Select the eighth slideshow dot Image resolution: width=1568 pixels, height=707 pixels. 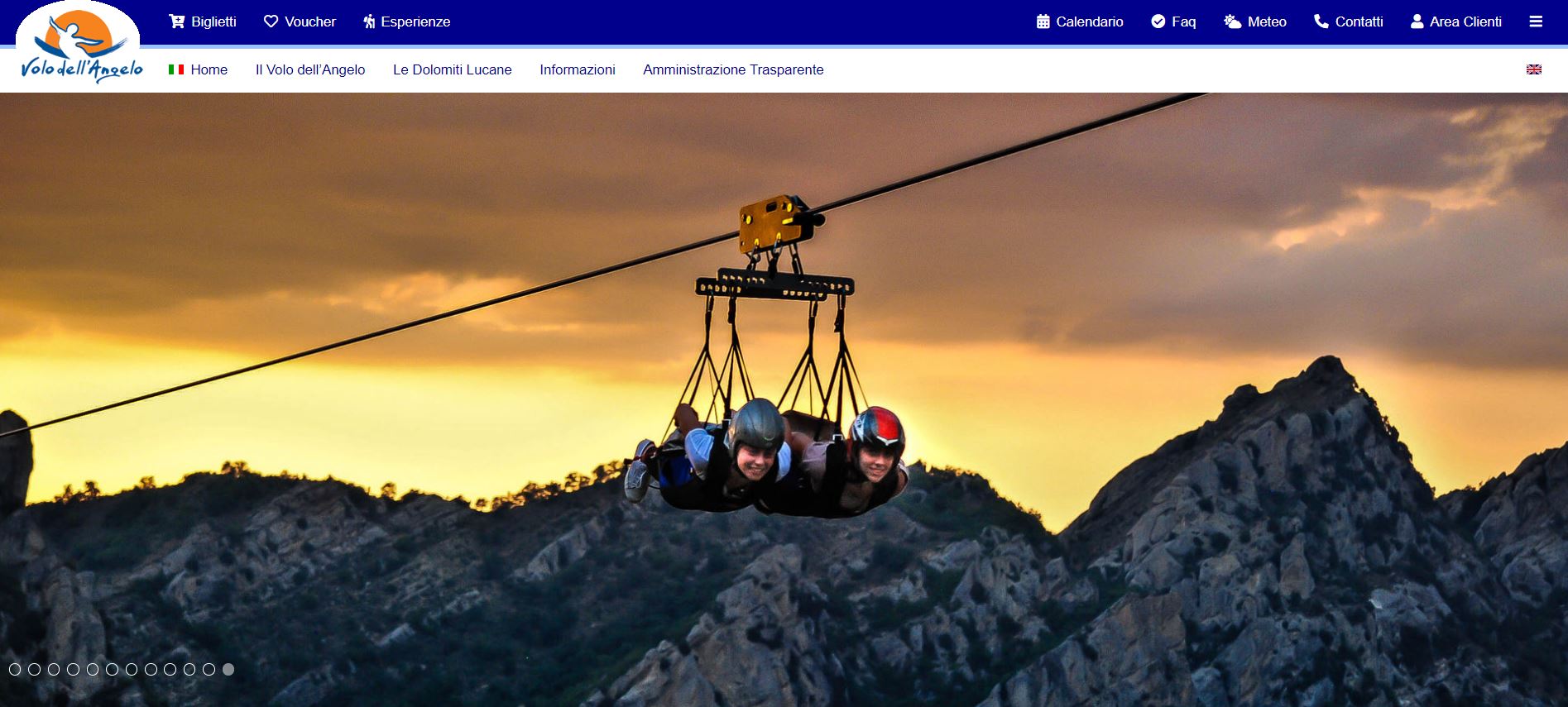point(151,669)
